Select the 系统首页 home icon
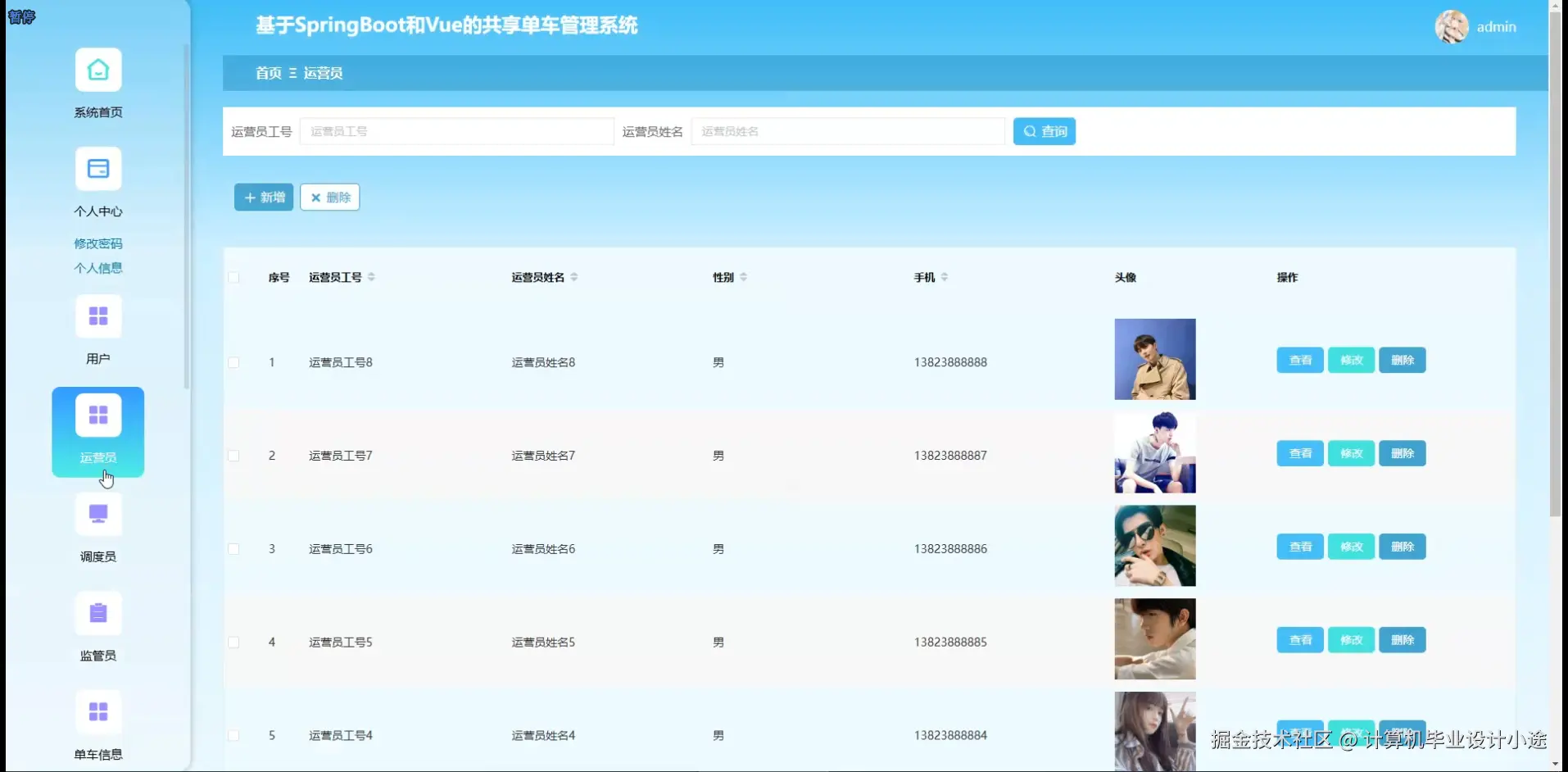The image size is (1568, 772). (97, 70)
